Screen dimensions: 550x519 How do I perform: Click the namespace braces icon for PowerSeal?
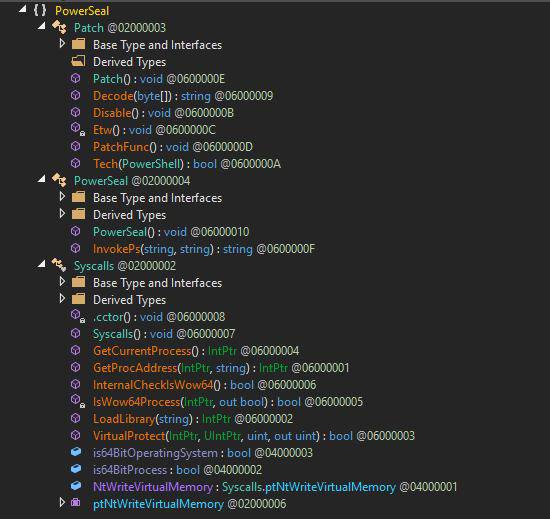[x=40, y=10]
